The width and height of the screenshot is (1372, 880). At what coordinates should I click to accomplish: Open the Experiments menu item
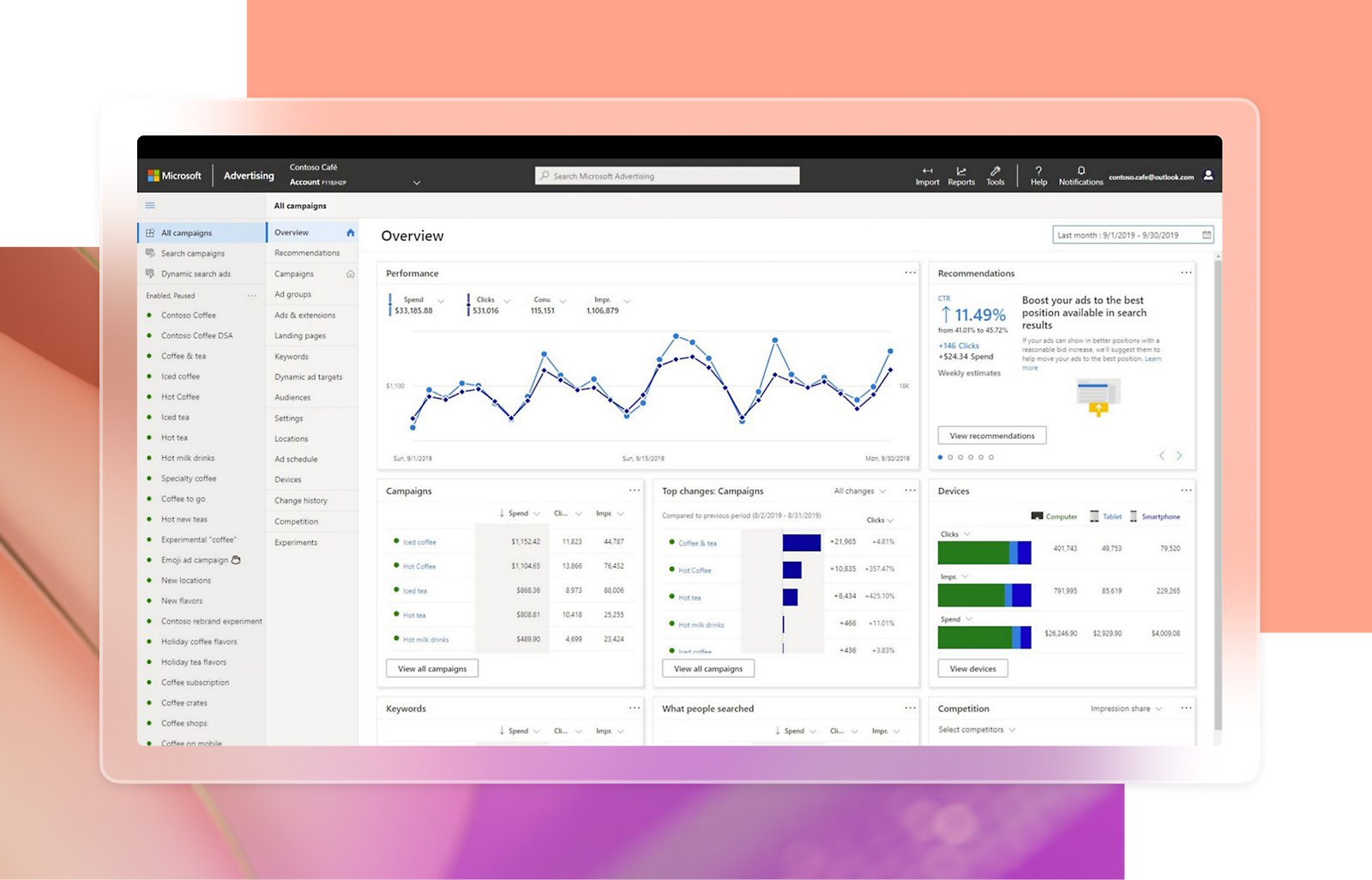point(296,543)
